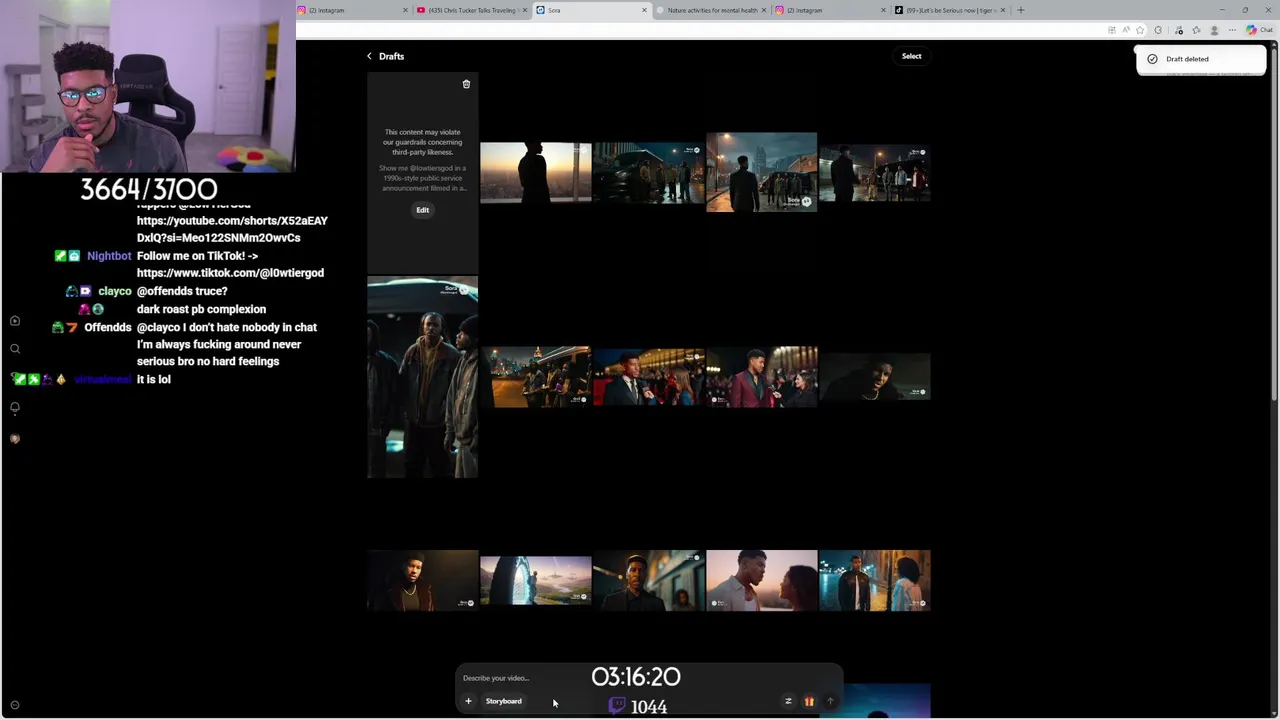
Task: Close the Nature activities for mental health tab
Action: (764, 10)
